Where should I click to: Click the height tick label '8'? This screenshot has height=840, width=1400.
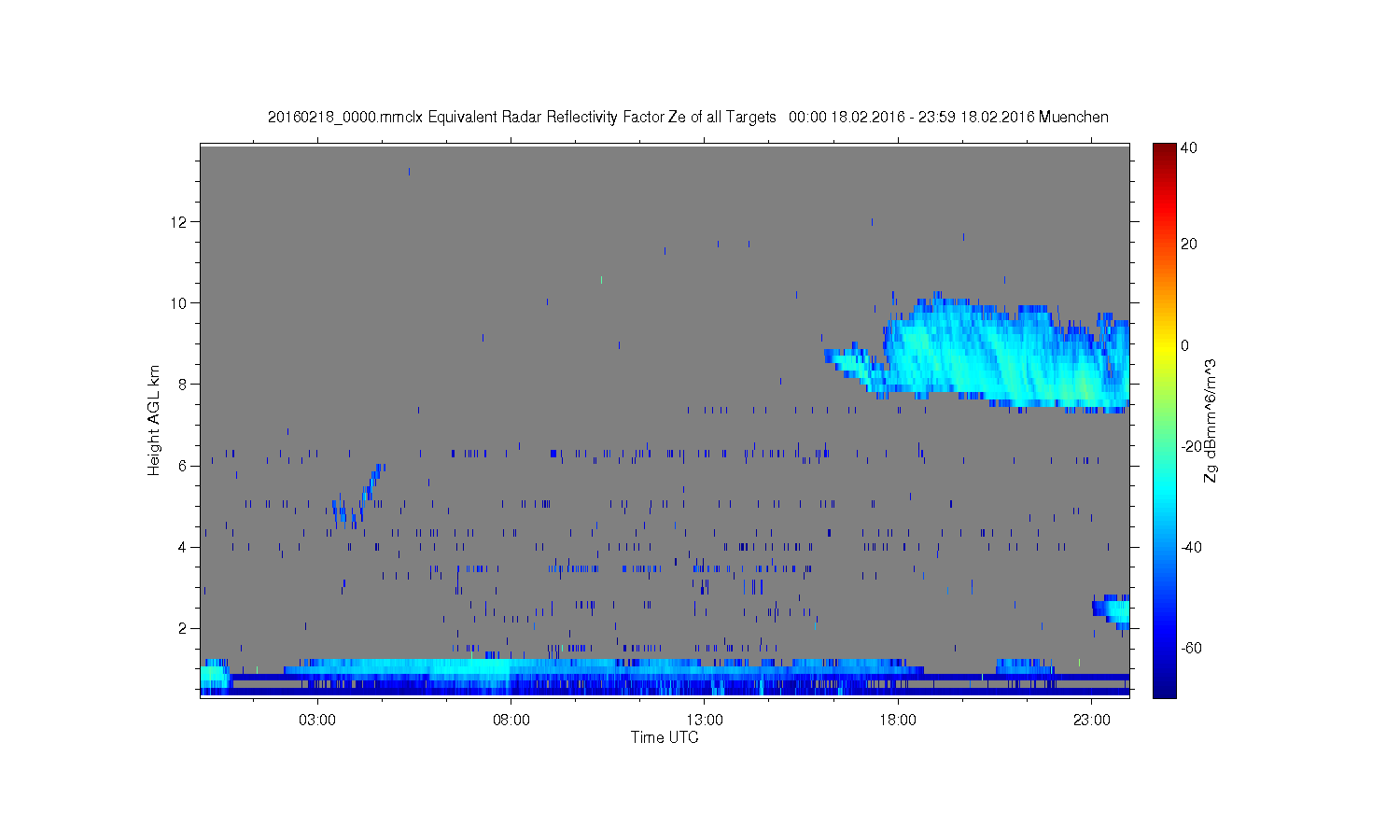[x=184, y=385]
